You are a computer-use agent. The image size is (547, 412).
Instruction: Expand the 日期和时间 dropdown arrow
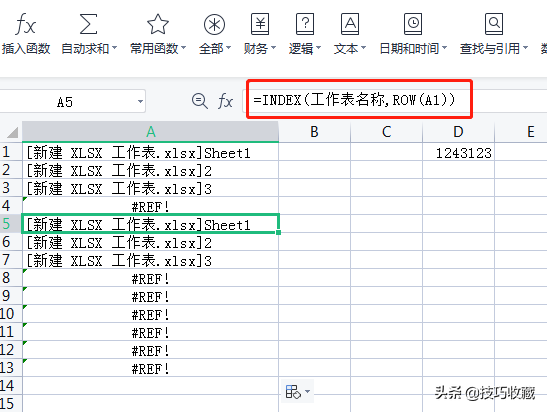[444, 48]
